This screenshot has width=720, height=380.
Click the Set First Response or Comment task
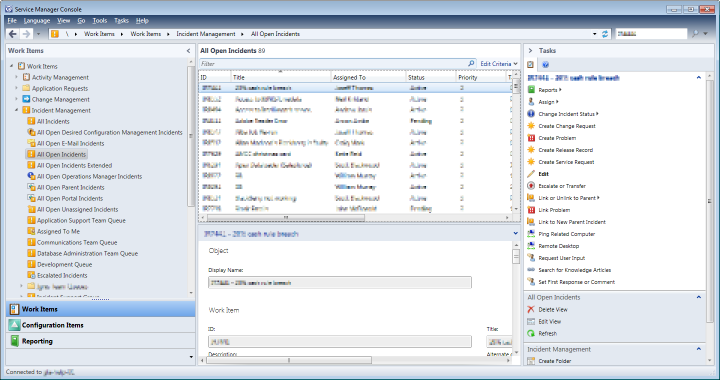[x=576, y=282]
